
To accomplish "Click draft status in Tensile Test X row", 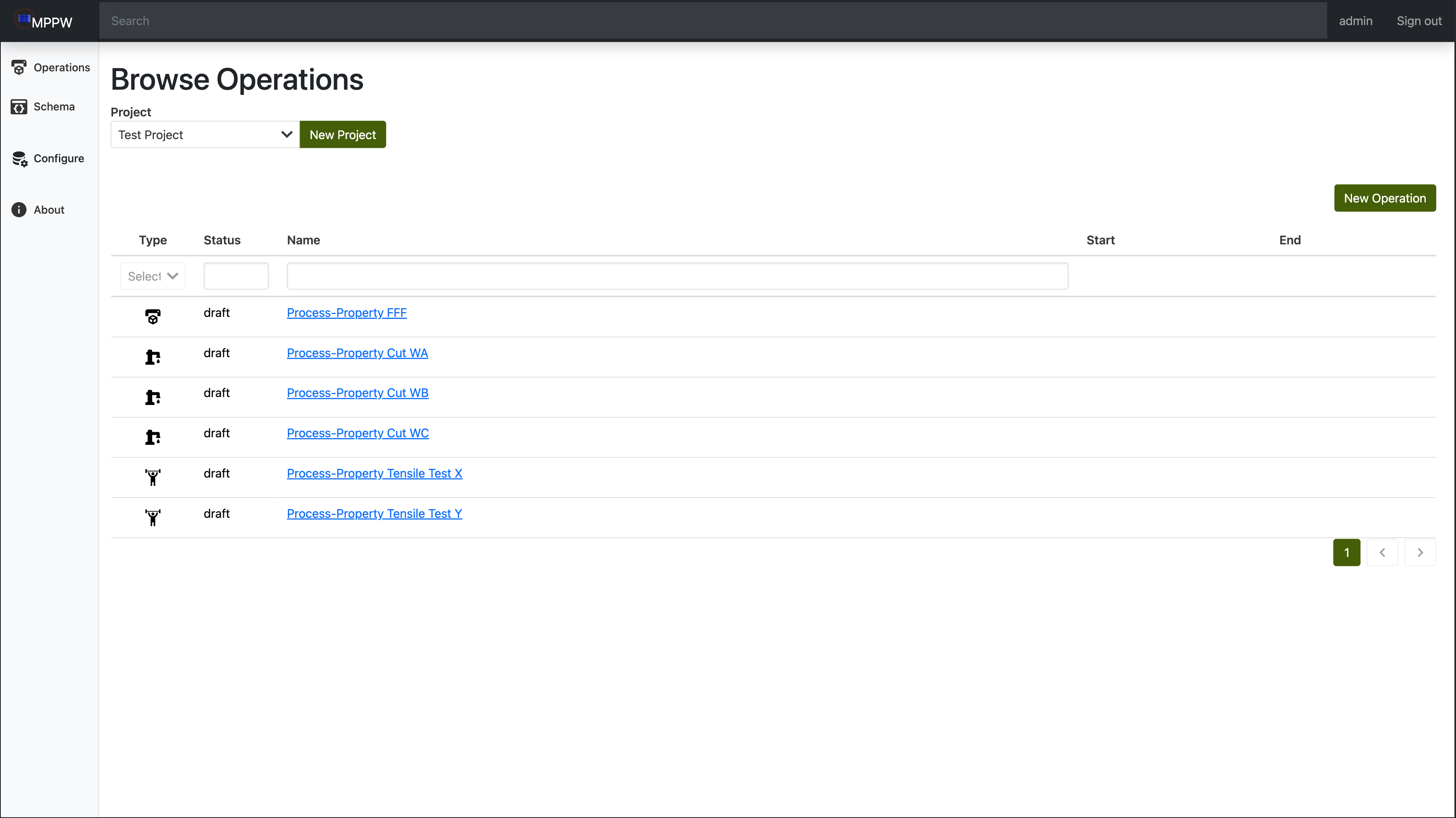I will pyautogui.click(x=216, y=473).
